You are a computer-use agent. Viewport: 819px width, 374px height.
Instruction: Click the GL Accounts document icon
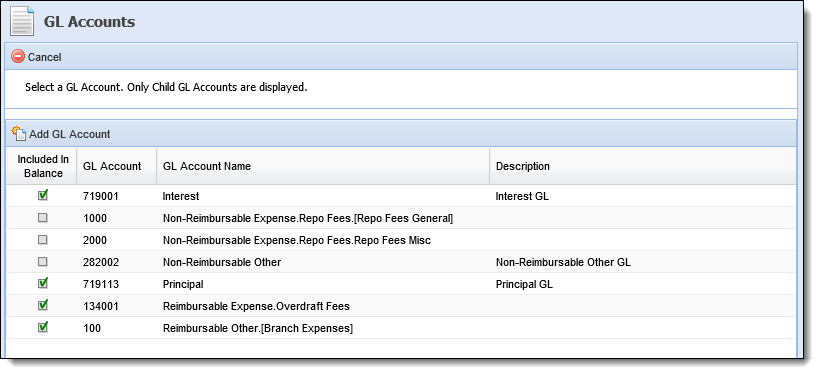coord(22,21)
